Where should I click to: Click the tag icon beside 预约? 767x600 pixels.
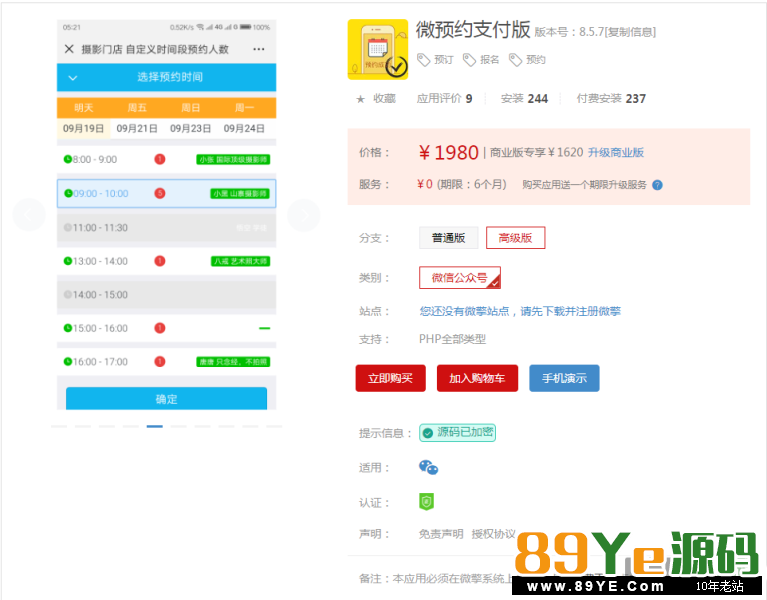tap(515, 60)
